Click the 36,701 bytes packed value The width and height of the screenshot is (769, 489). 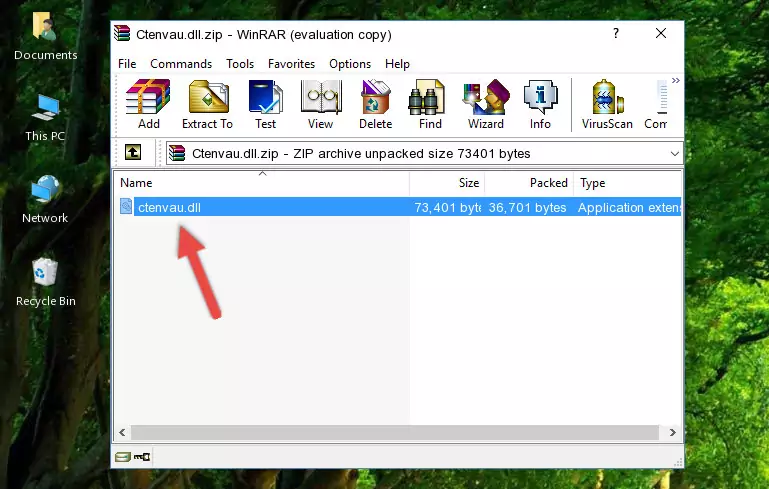pos(527,207)
